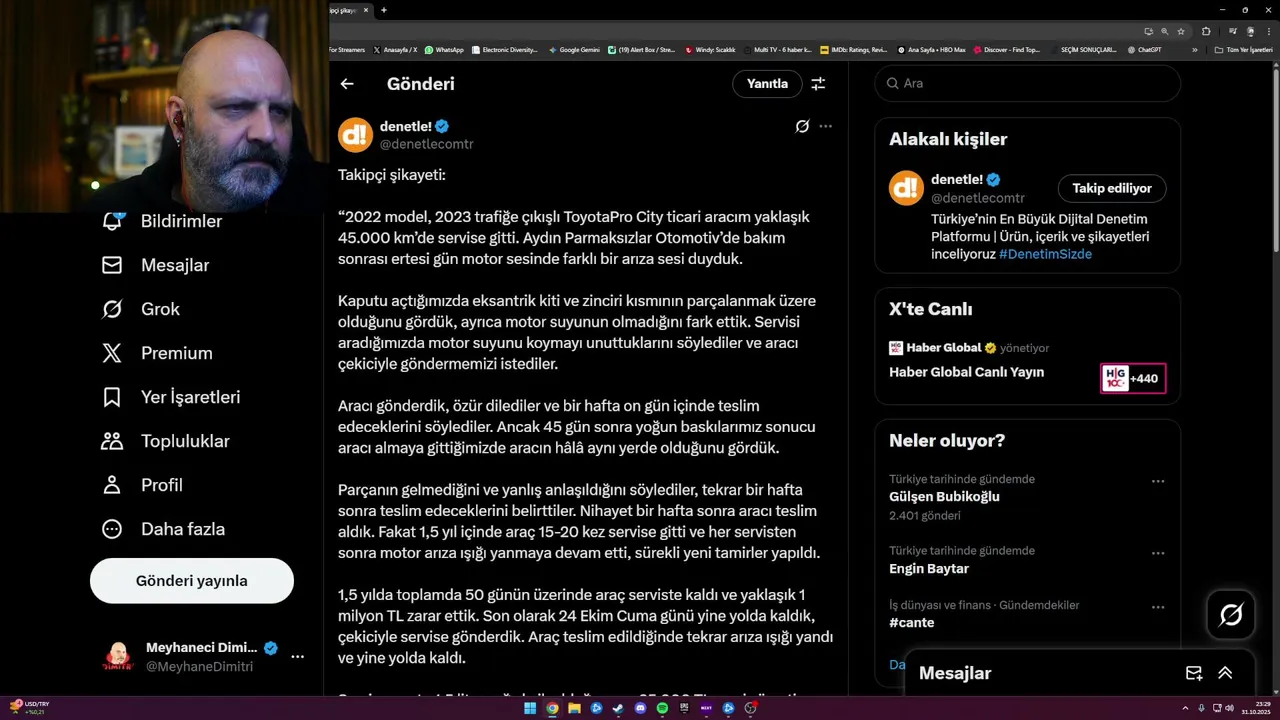This screenshot has width=1280, height=720.
Task: Open the Gülşen Bubikoğlu trend
Action: pyautogui.click(x=944, y=497)
